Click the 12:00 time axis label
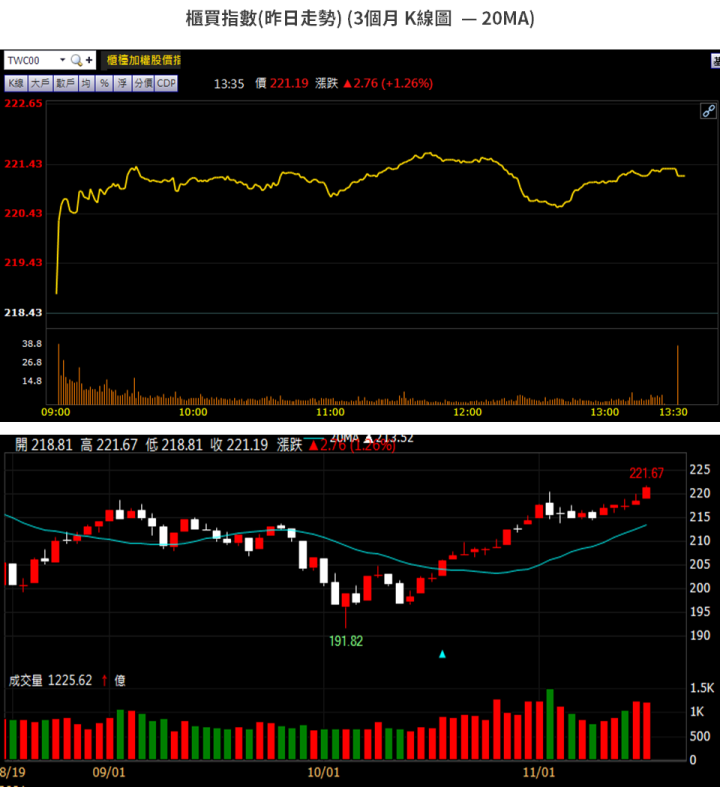Viewport: 720px width, 787px height. (x=467, y=413)
